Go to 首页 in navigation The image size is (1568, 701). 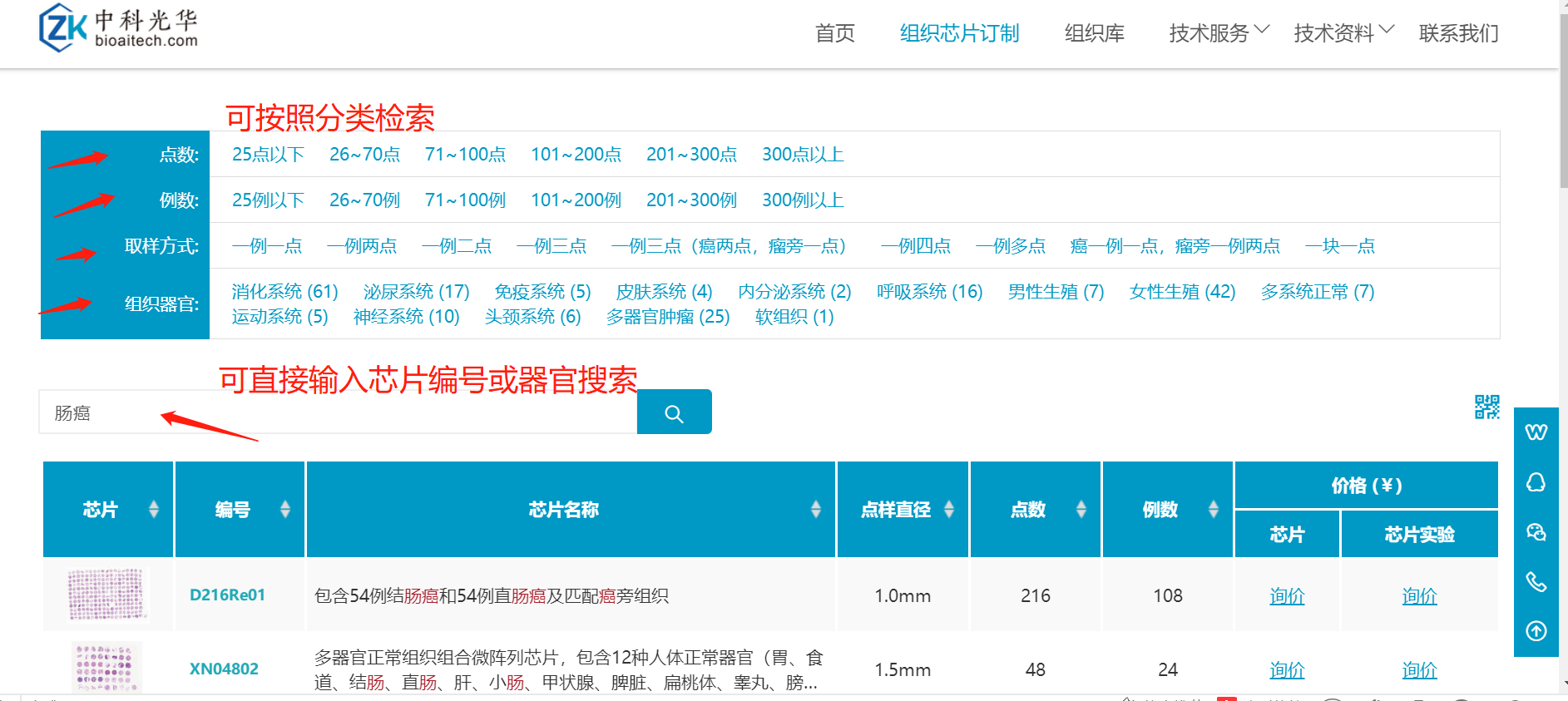tap(835, 33)
